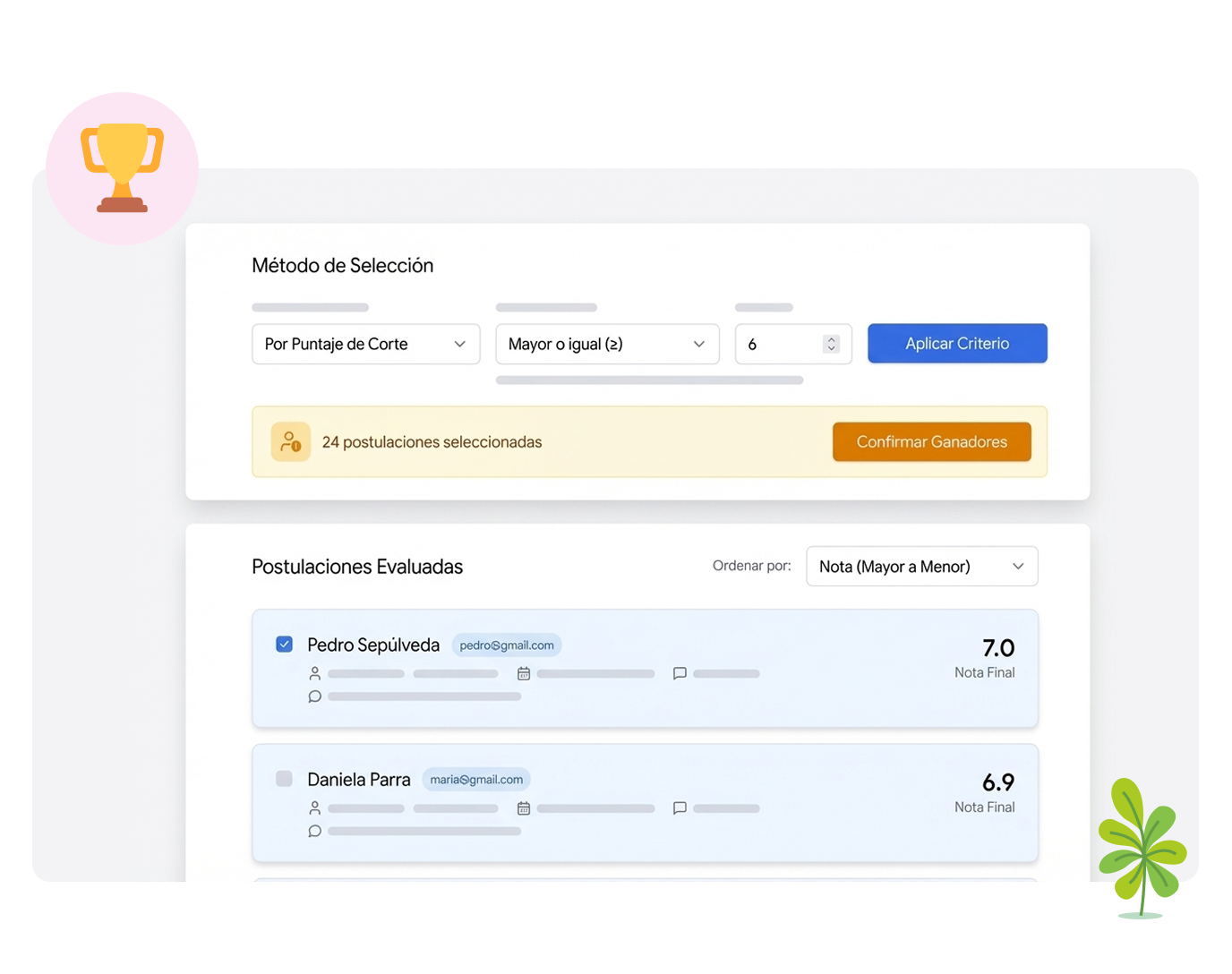Screen dimensions: 1232x974
Task: Open the Nota (Mayor a Menor) sort dropdown
Action: [x=921, y=567]
